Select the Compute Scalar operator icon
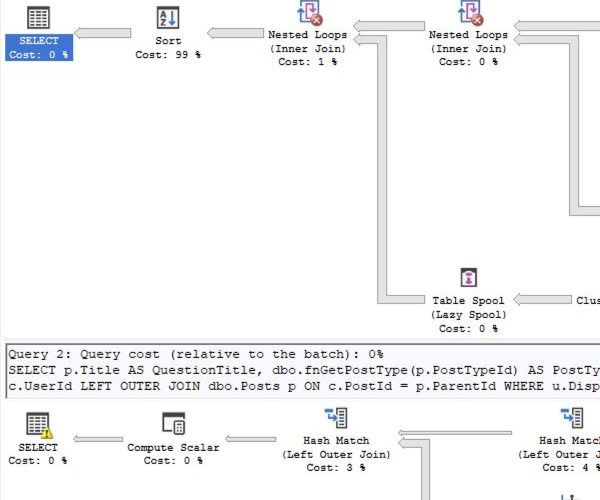 [172, 424]
